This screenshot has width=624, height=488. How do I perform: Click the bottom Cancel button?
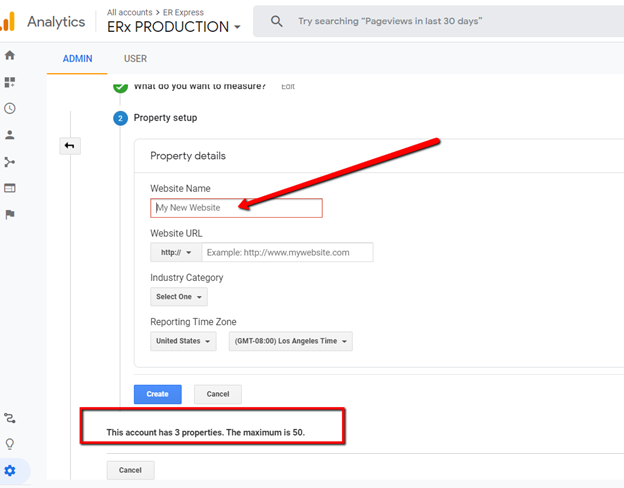point(131,470)
